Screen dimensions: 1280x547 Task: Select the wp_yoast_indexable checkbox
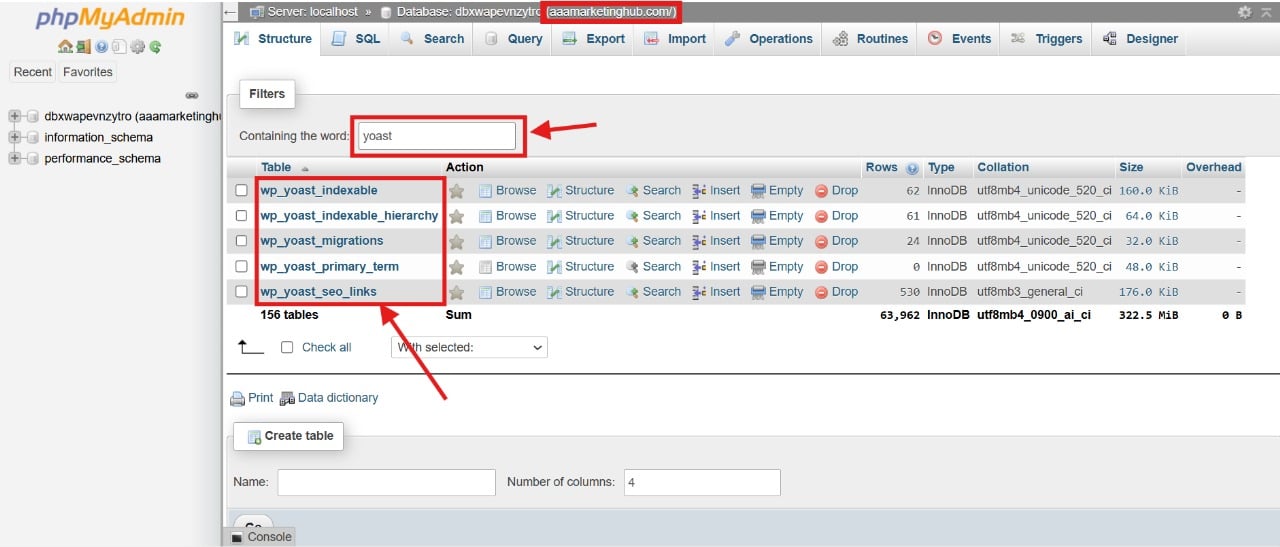click(x=241, y=190)
